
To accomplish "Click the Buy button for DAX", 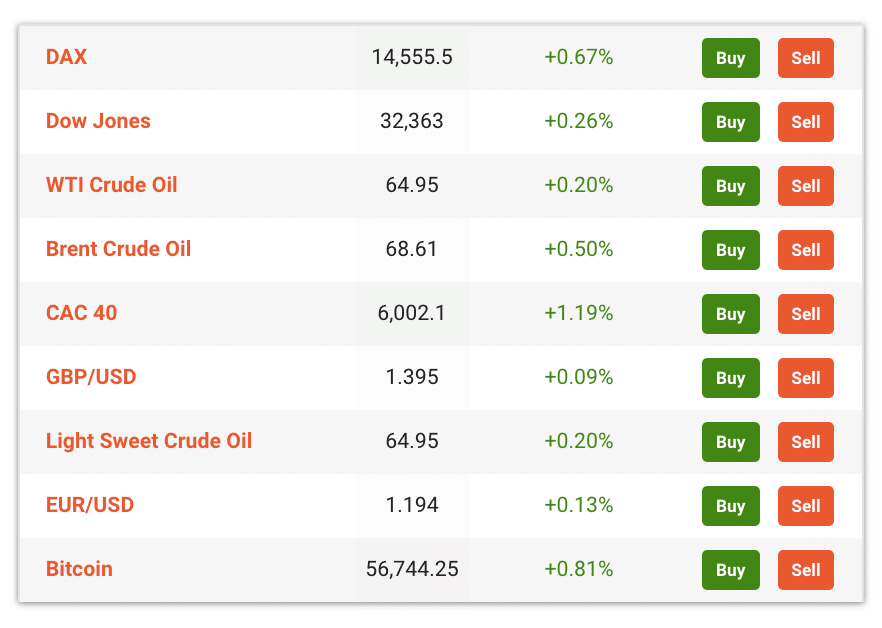I will tap(730, 58).
